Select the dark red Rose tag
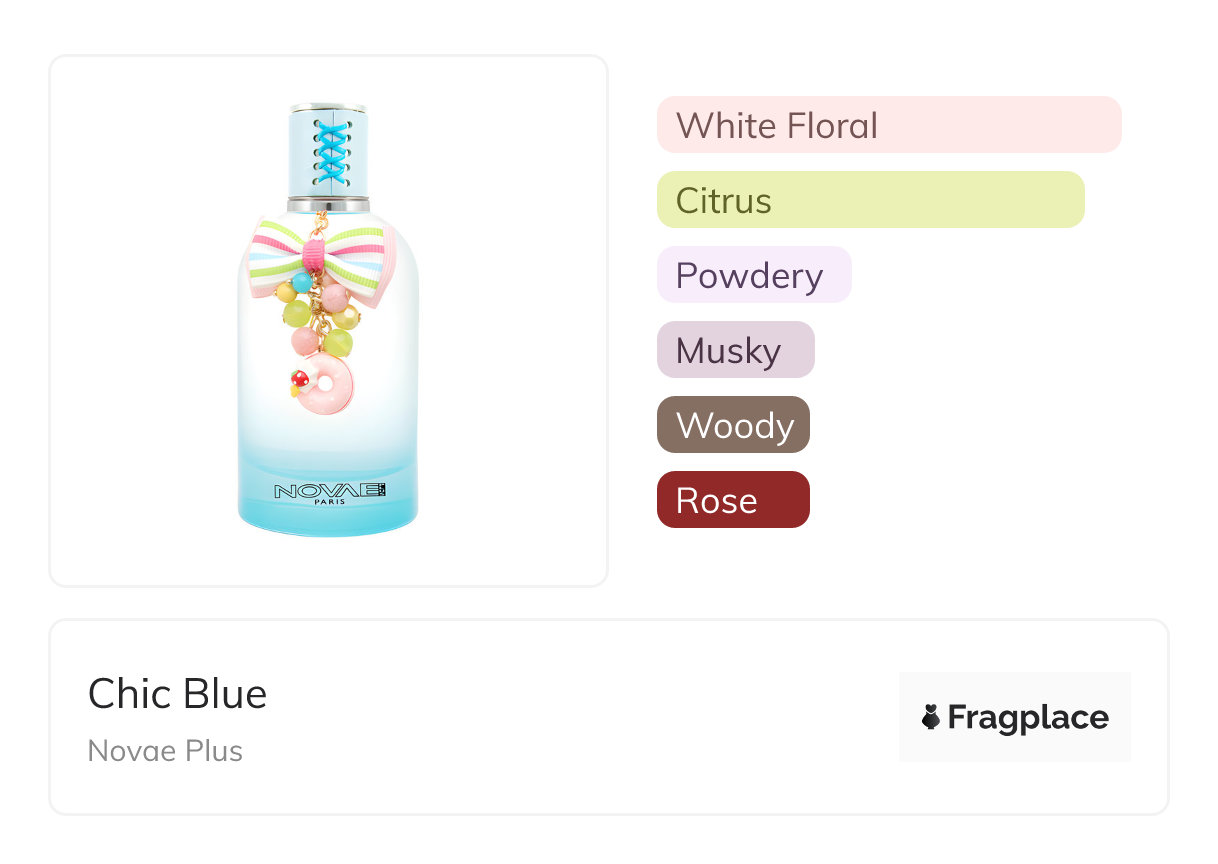Viewport: 1218px width, 864px height. pyautogui.click(x=733, y=500)
